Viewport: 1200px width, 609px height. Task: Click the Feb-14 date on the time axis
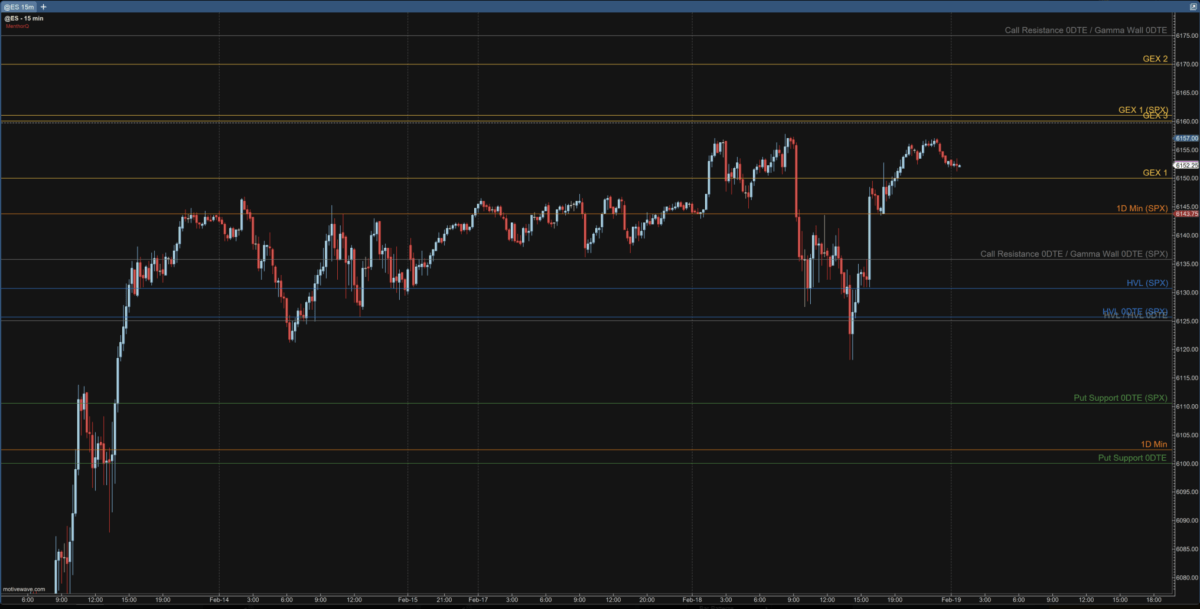click(219, 600)
